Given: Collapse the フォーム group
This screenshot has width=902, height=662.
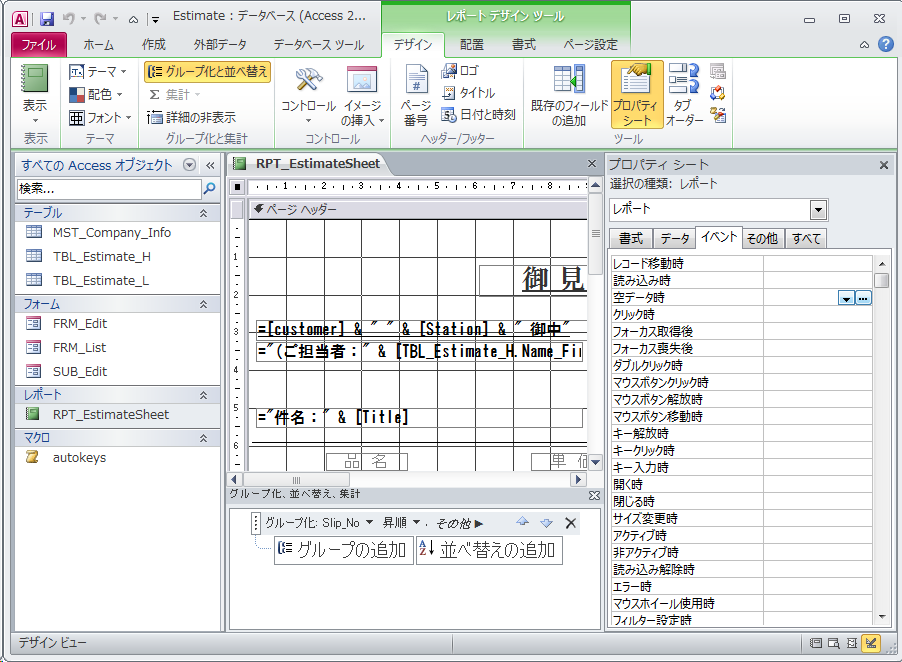Looking at the screenshot, I should (x=203, y=304).
